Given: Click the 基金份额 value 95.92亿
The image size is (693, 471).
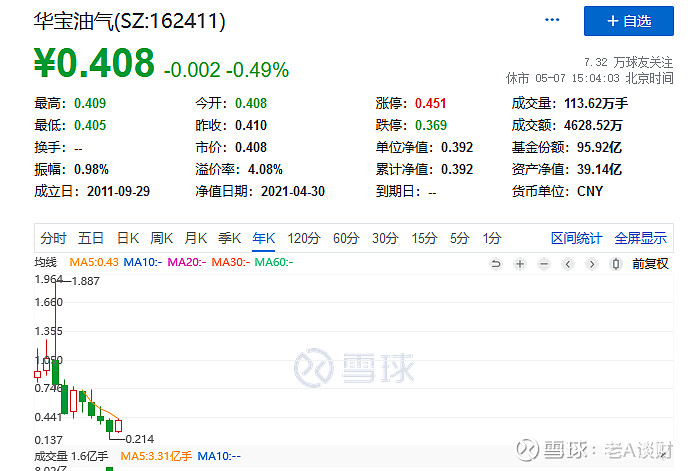Looking at the screenshot, I should click(599, 147).
